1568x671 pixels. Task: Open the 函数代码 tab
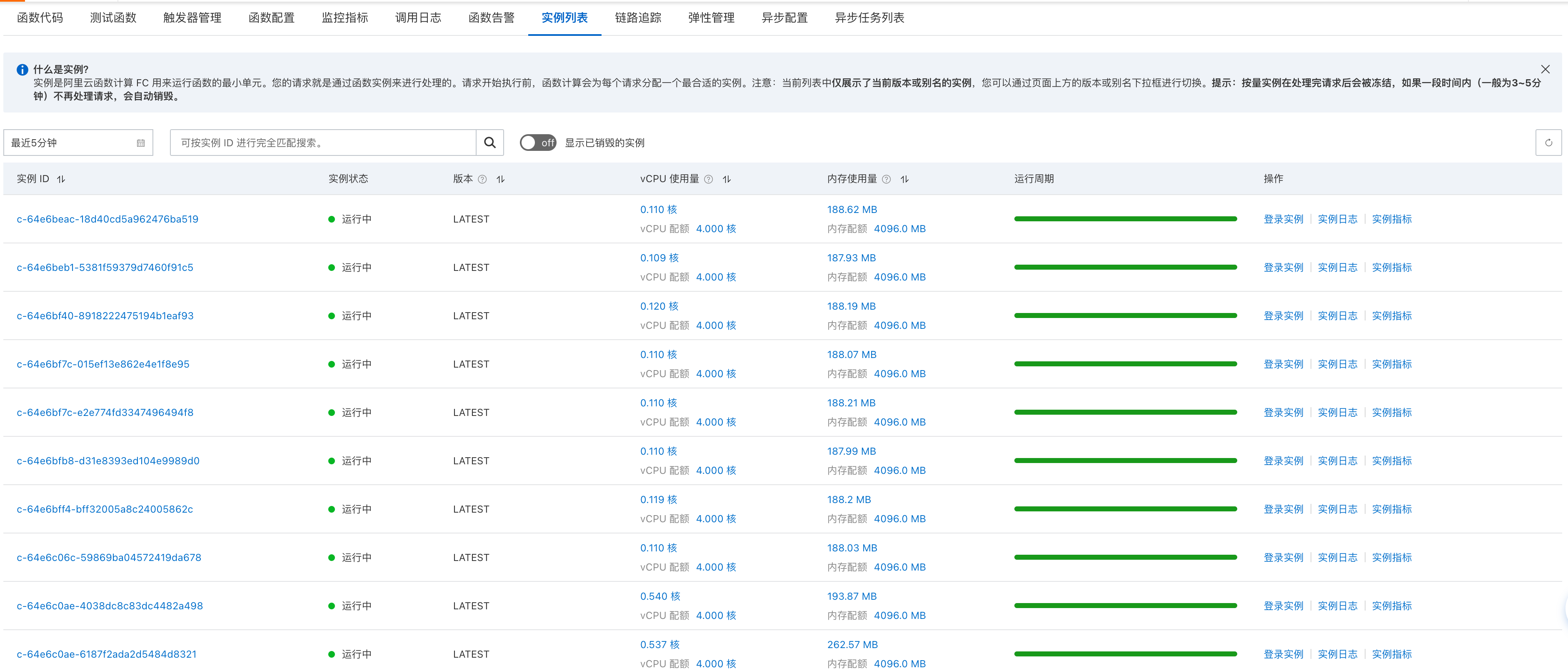(x=40, y=18)
